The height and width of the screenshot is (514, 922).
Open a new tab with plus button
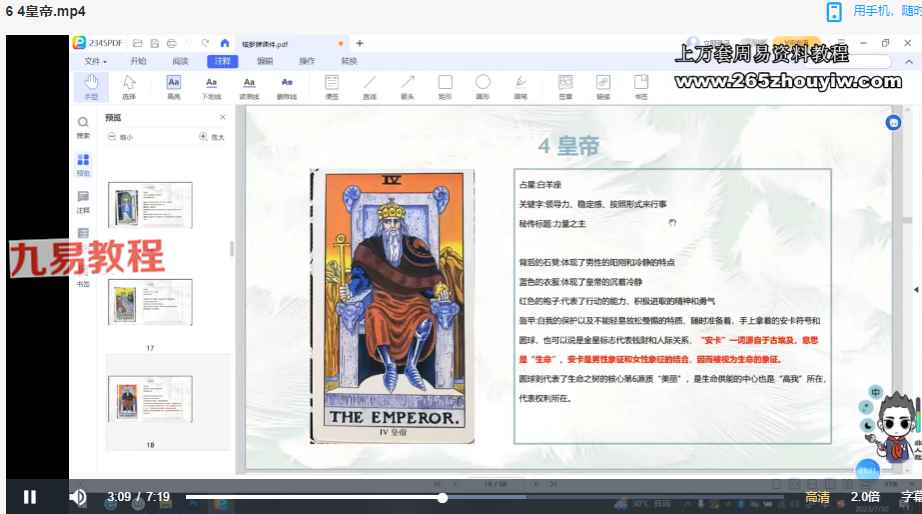(359, 43)
